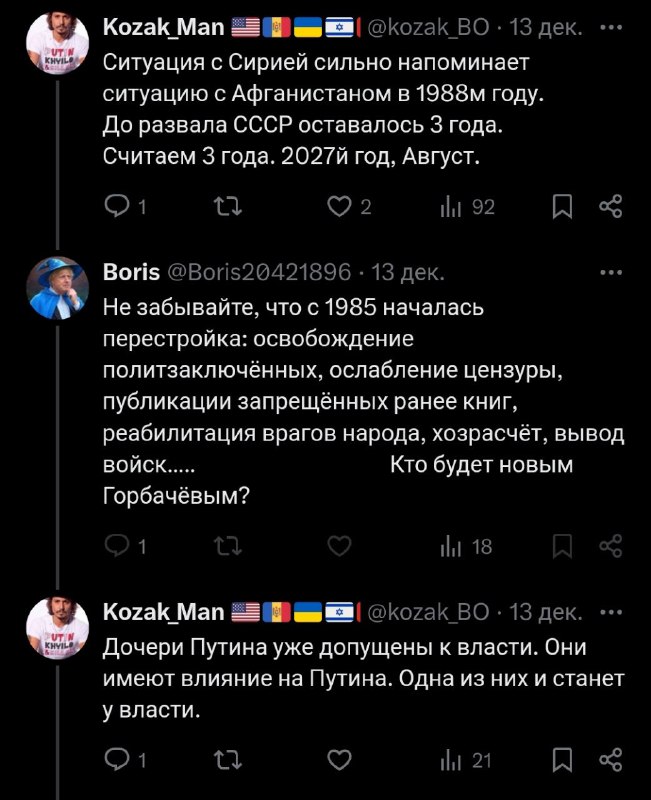Open more options on the last Kozak_Man tweet

point(611,612)
